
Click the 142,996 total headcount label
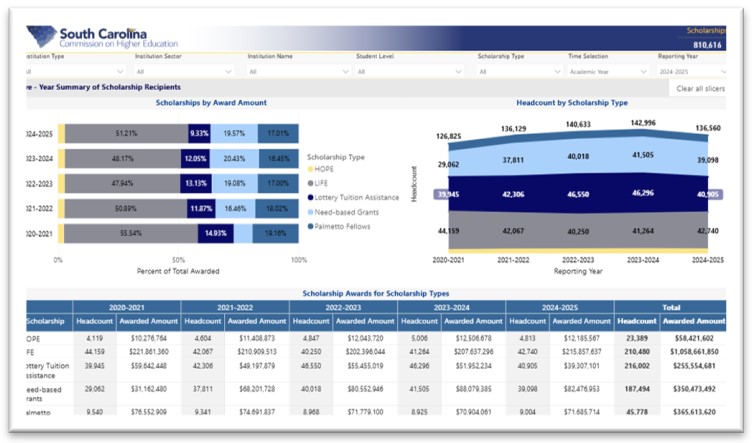643,123
